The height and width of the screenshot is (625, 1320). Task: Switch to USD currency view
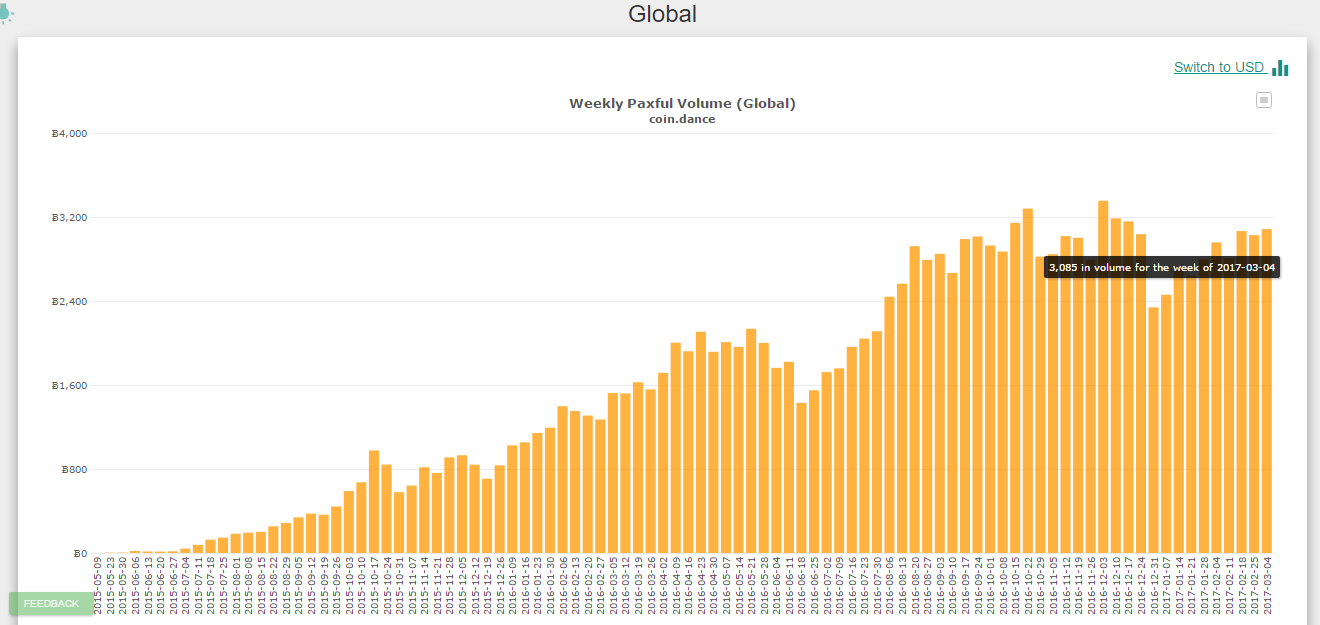click(1219, 67)
